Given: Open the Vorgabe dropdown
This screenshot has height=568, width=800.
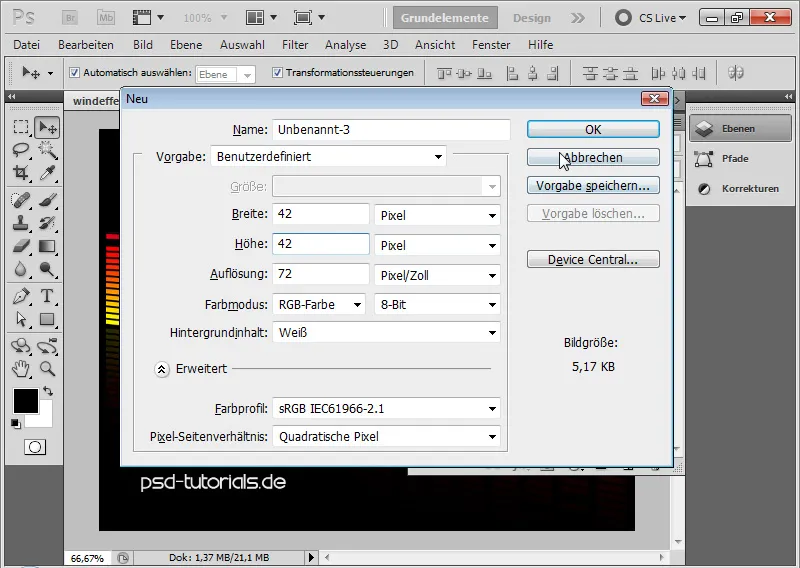Looking at the screenshot, I should [328, 157].
